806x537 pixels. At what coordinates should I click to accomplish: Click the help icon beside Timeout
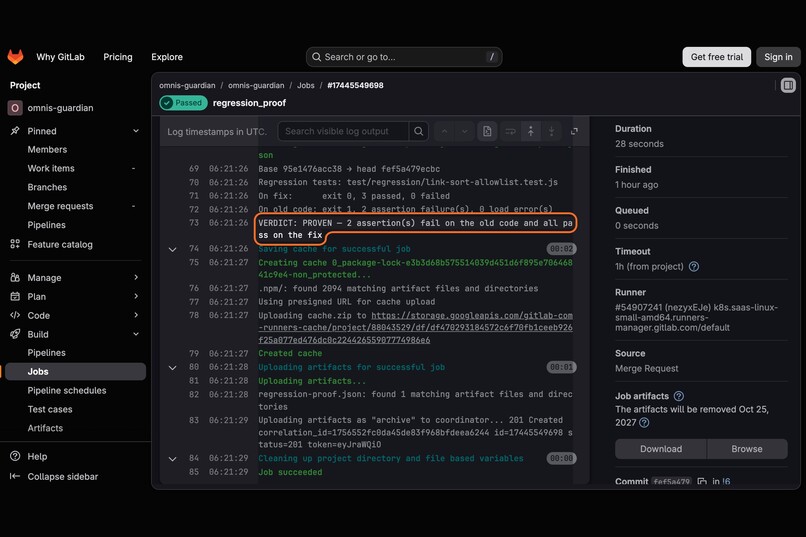(693, 266)
